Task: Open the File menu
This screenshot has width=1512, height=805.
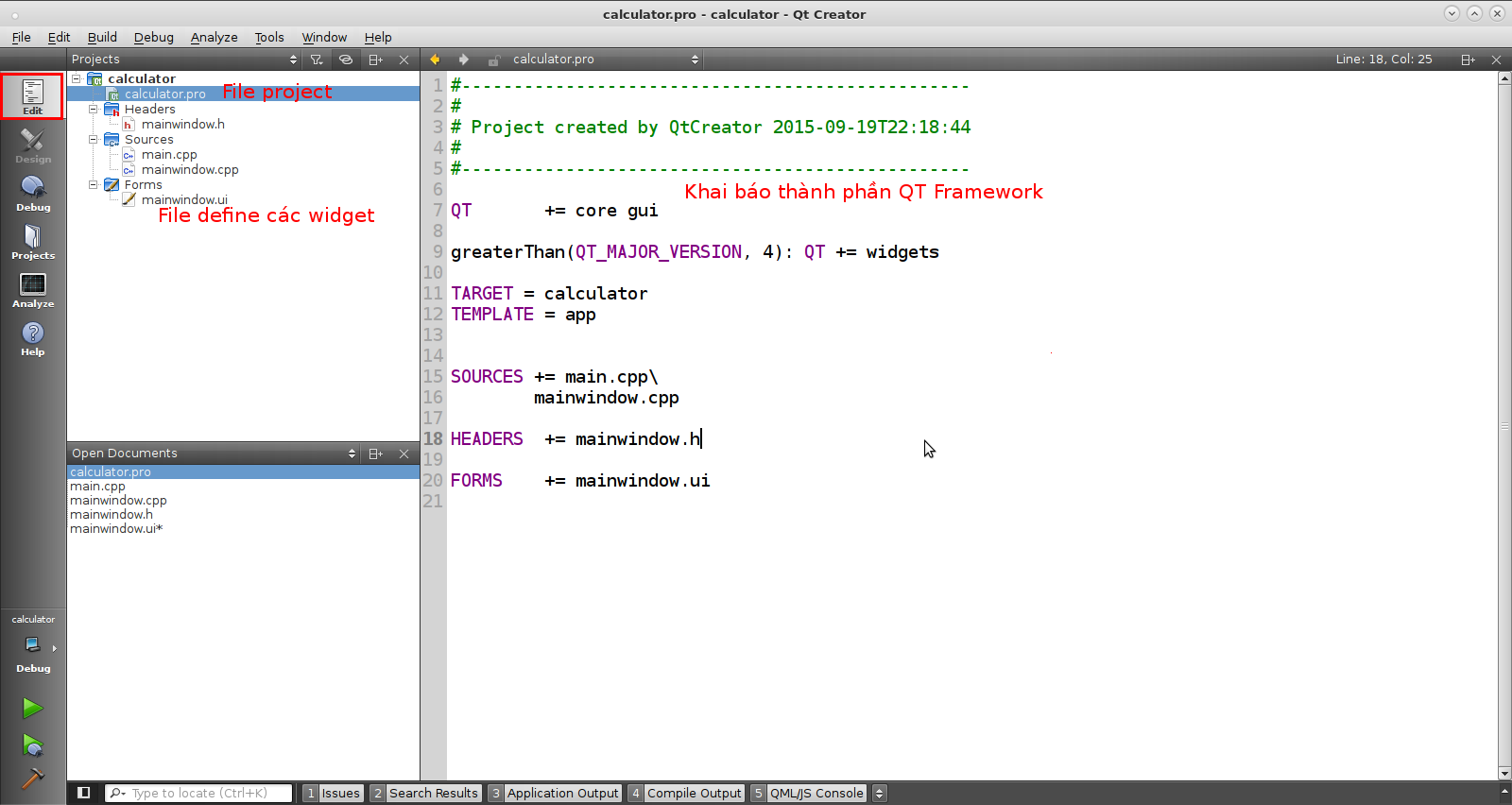Action: (21, 37)
